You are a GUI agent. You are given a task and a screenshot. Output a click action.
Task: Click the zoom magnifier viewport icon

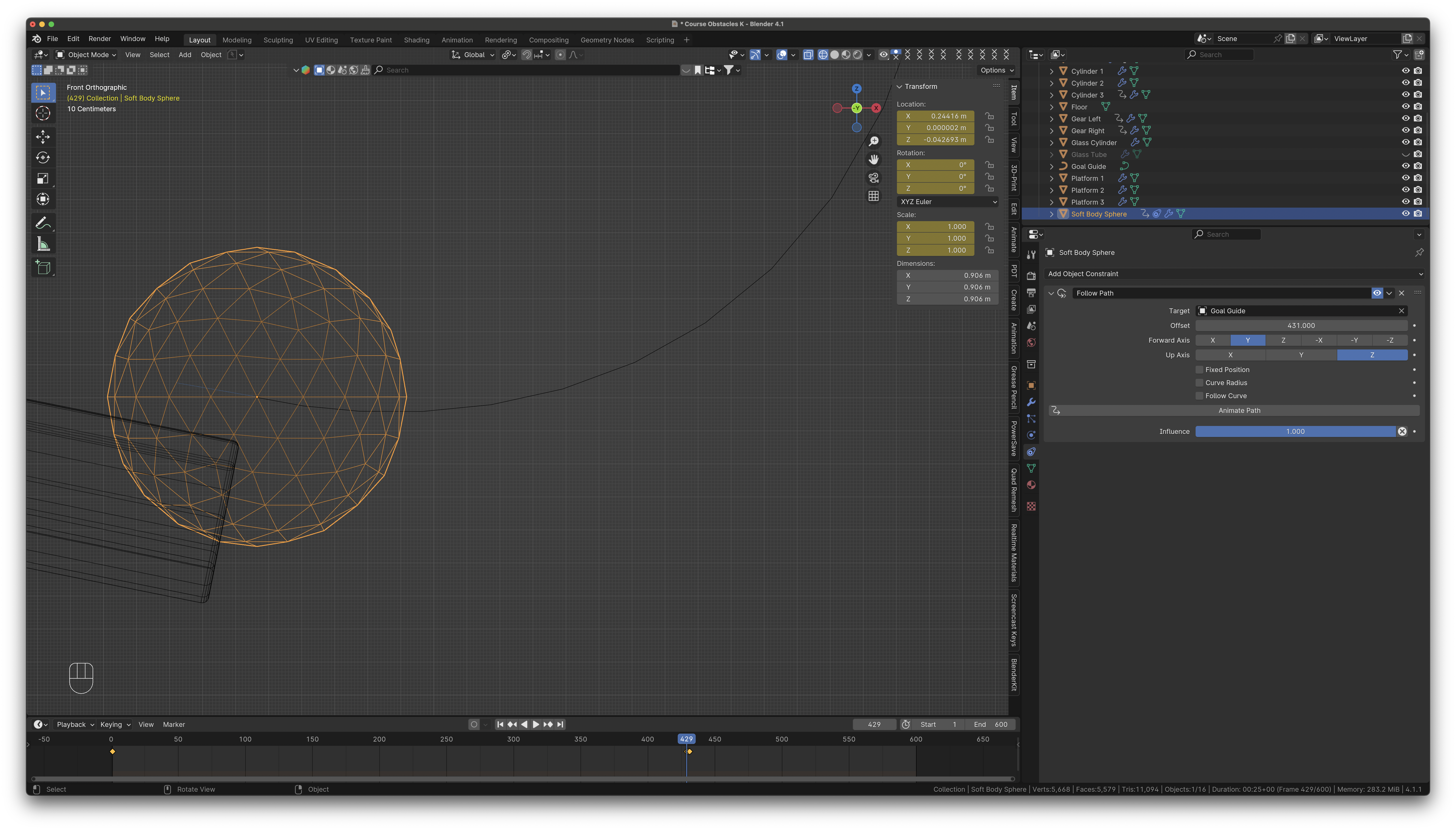[x=873, y=141]
